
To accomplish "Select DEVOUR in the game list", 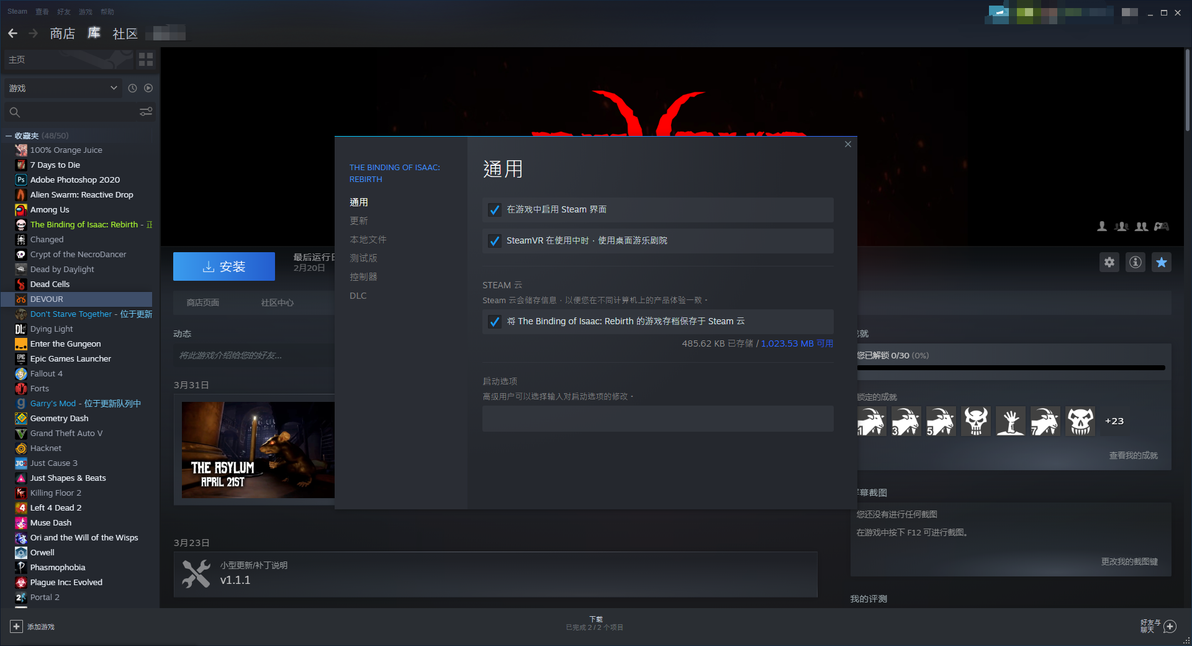I will [x=78, y=299].
